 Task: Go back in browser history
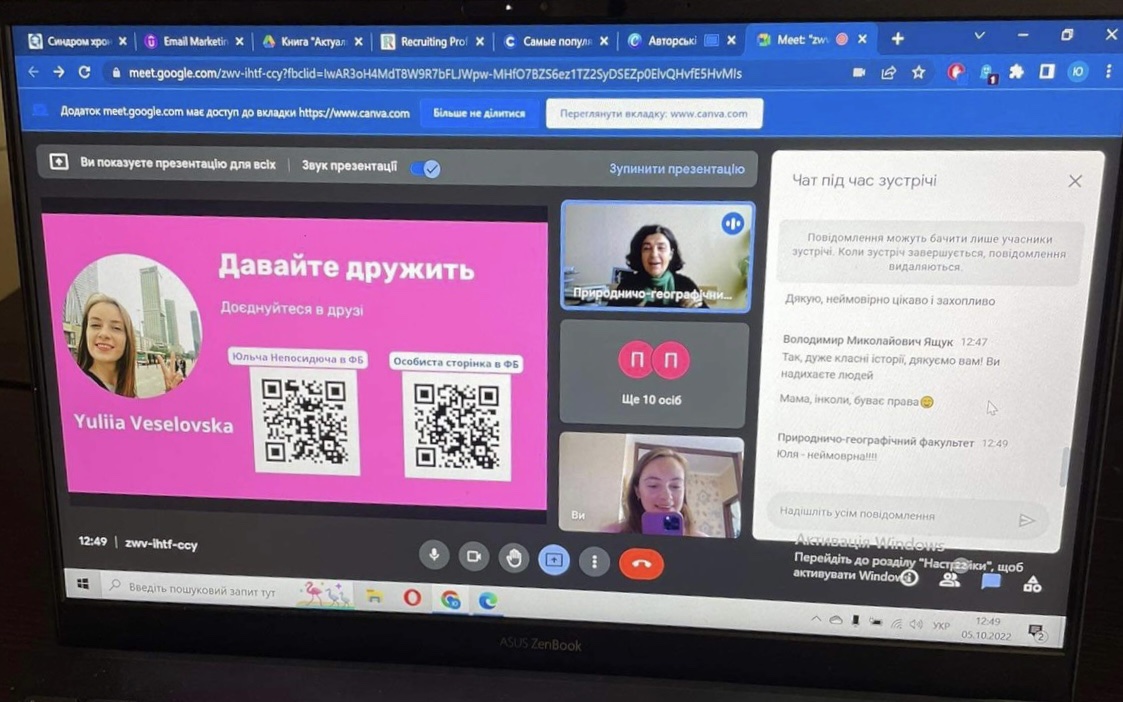pyautogui.click(x=32, y=72)
